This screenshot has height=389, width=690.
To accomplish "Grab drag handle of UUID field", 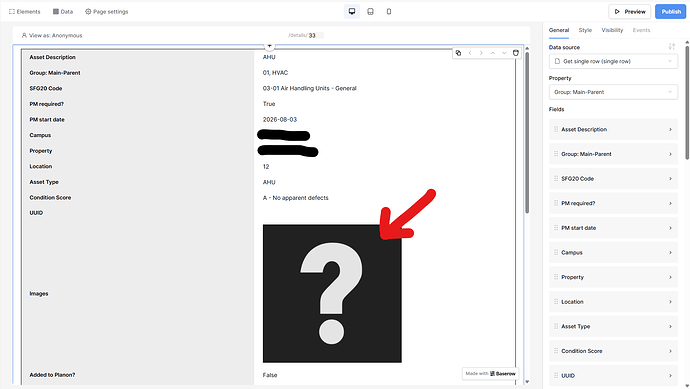I will [x=556, y=376].
